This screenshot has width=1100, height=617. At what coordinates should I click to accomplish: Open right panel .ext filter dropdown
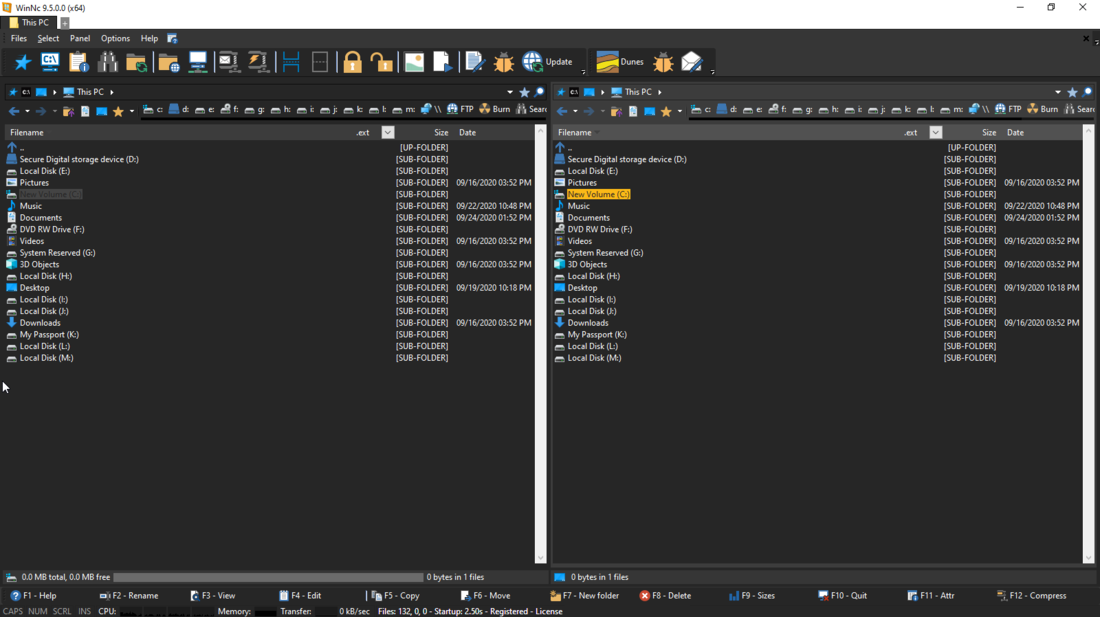(936, 133)
